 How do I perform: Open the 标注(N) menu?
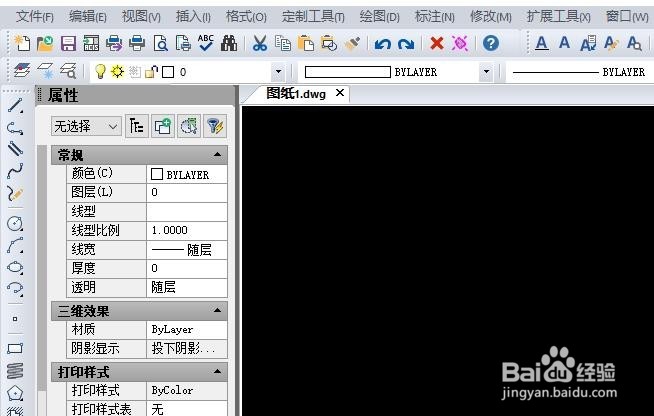pos(435,17)
